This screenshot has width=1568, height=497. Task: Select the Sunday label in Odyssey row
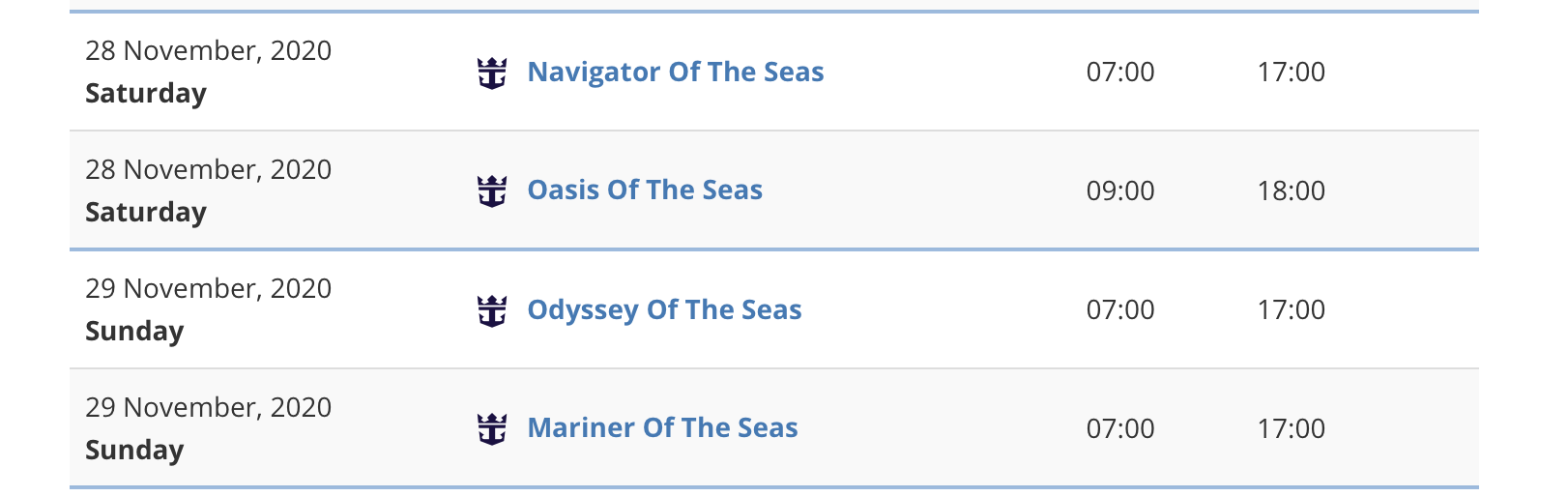(x=134, y=332)
